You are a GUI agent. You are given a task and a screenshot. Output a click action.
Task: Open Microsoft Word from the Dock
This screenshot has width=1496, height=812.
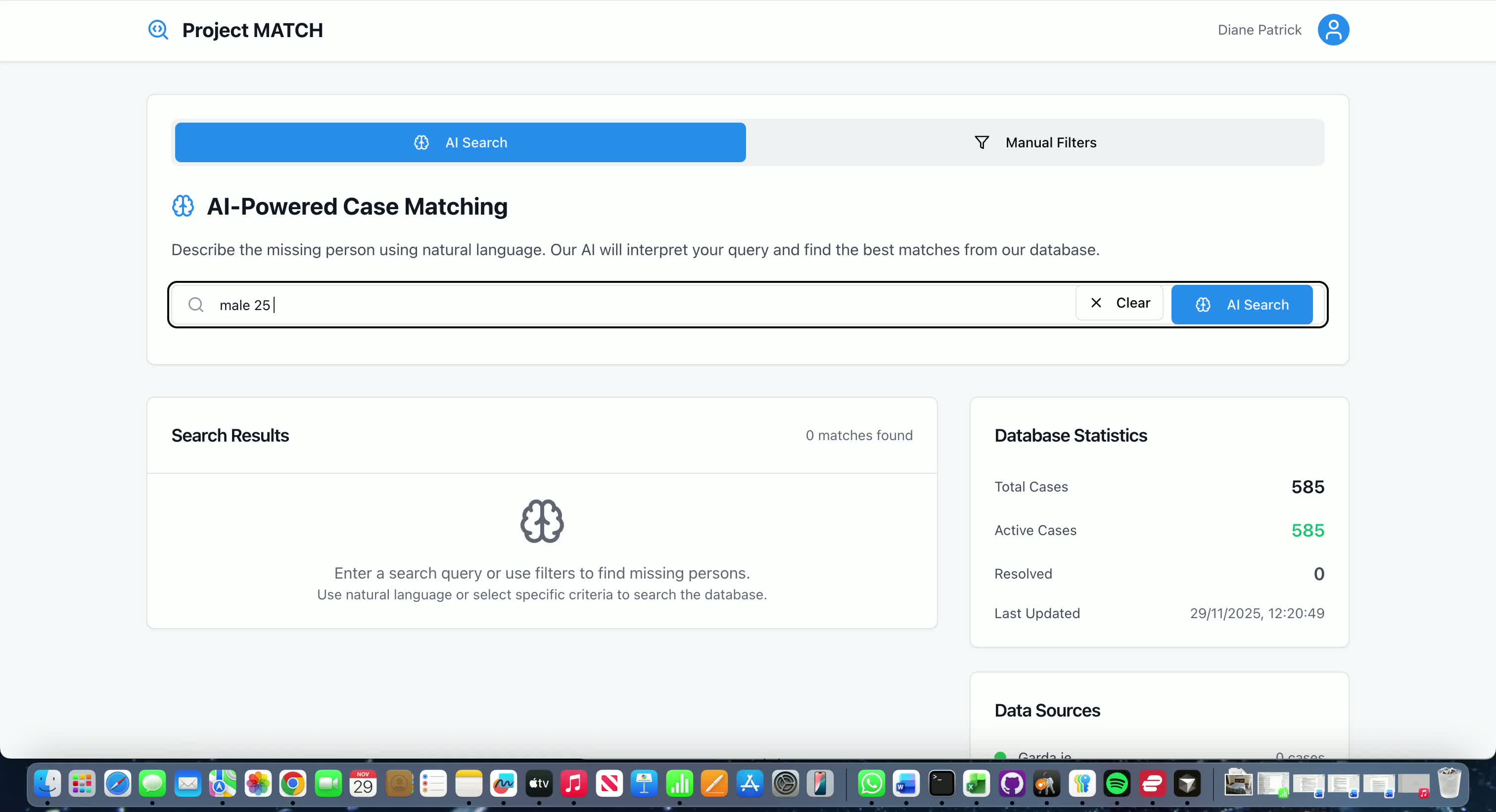pos(906,783)
